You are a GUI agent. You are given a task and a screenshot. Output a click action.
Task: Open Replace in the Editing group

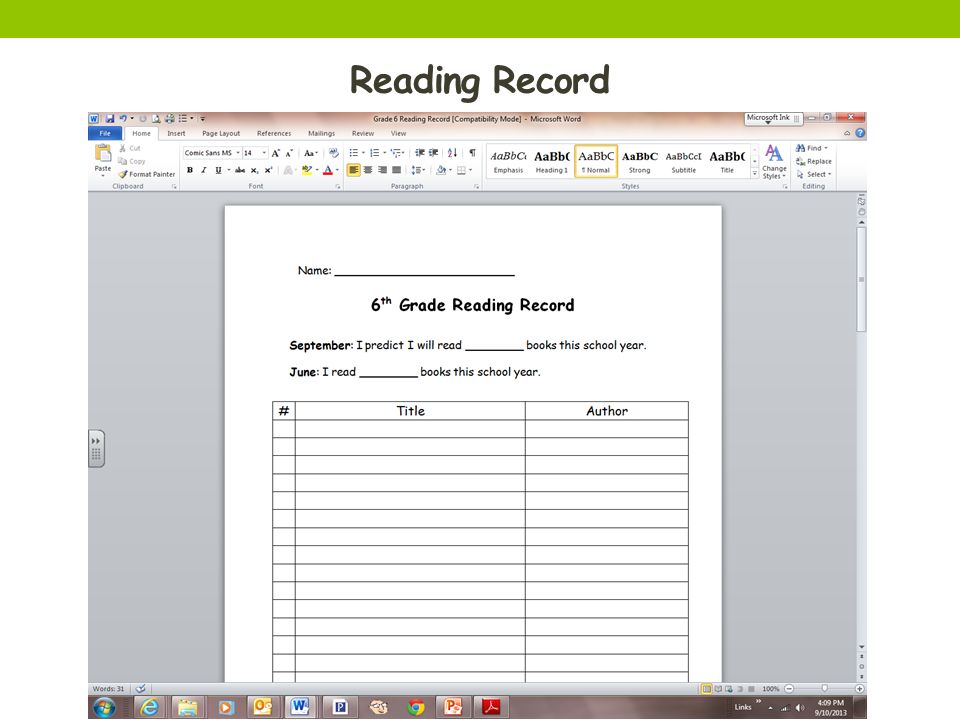tap(814, 161)
